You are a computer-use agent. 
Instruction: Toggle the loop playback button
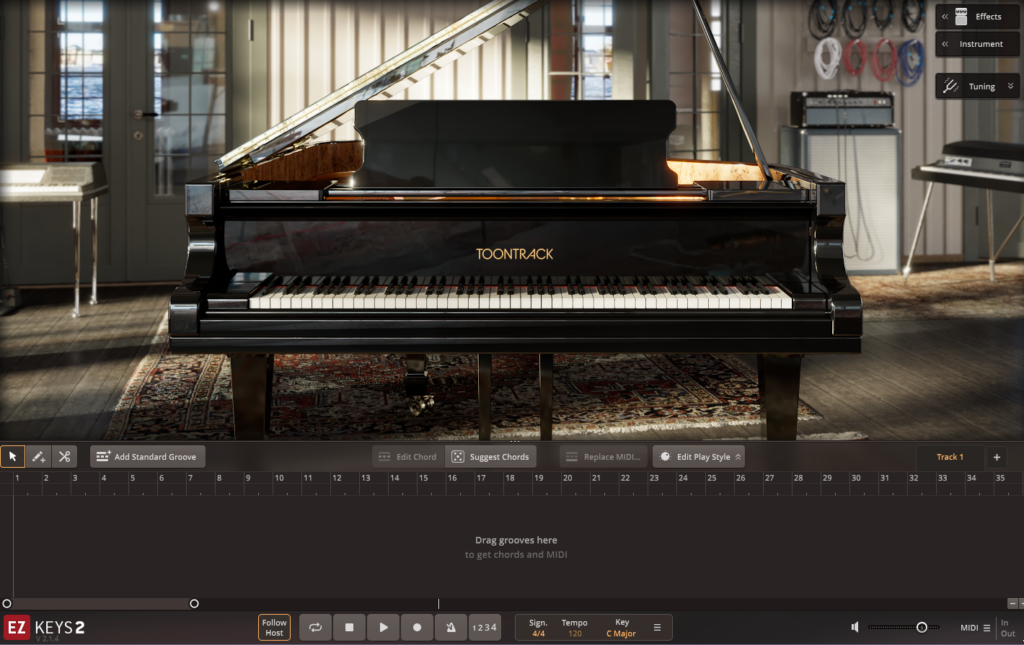tap(315, 627)
